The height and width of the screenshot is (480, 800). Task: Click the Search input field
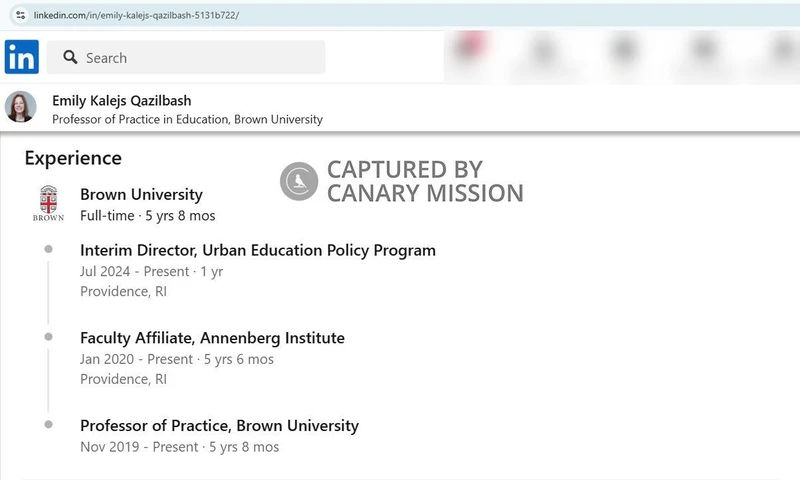[x=186, y=58]
